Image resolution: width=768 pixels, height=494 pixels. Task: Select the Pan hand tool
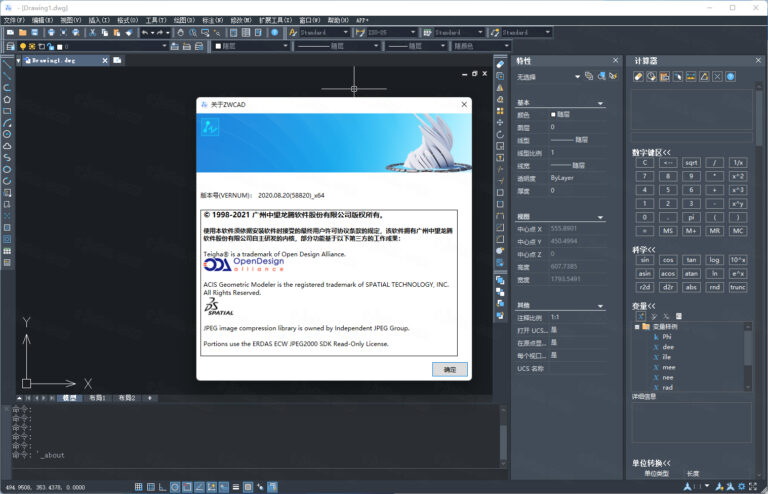[181, 32]
